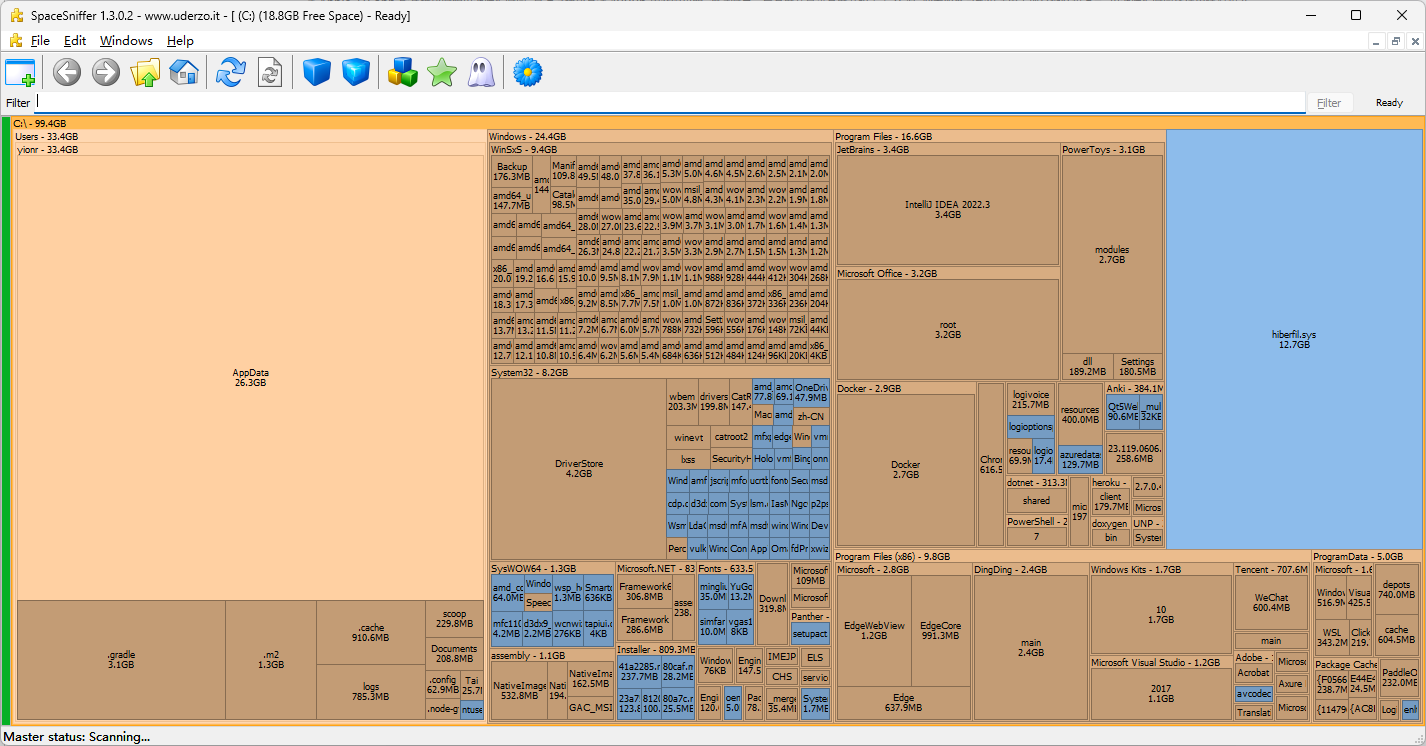1426x746 pixels.
Task: Select the AppData 26.3GB block
Action: tap(250, 377)
